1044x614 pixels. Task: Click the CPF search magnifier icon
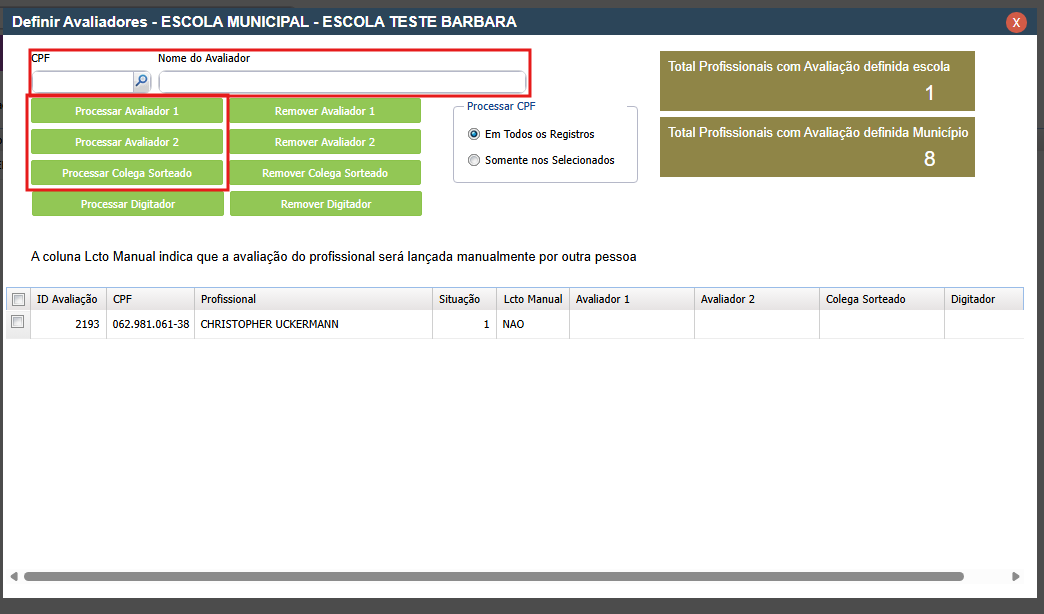[141, 81]
